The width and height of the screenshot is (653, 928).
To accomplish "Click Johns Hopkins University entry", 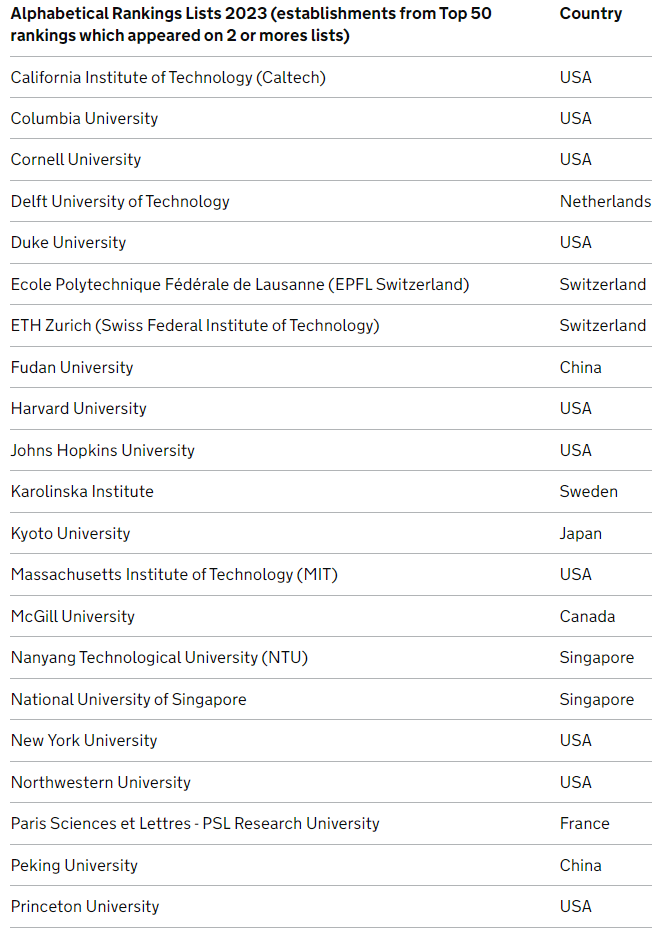I will click(102, 450).
